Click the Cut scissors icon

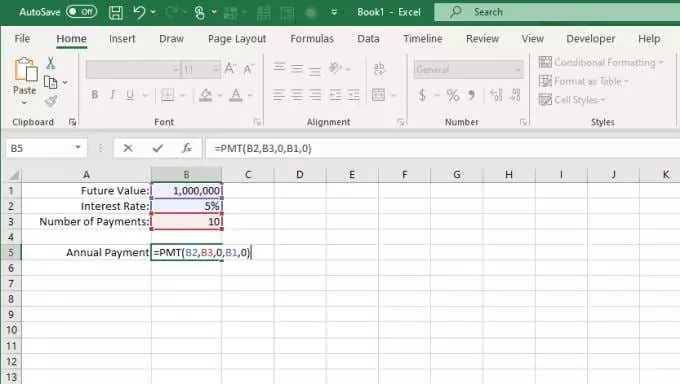[51, 63]
